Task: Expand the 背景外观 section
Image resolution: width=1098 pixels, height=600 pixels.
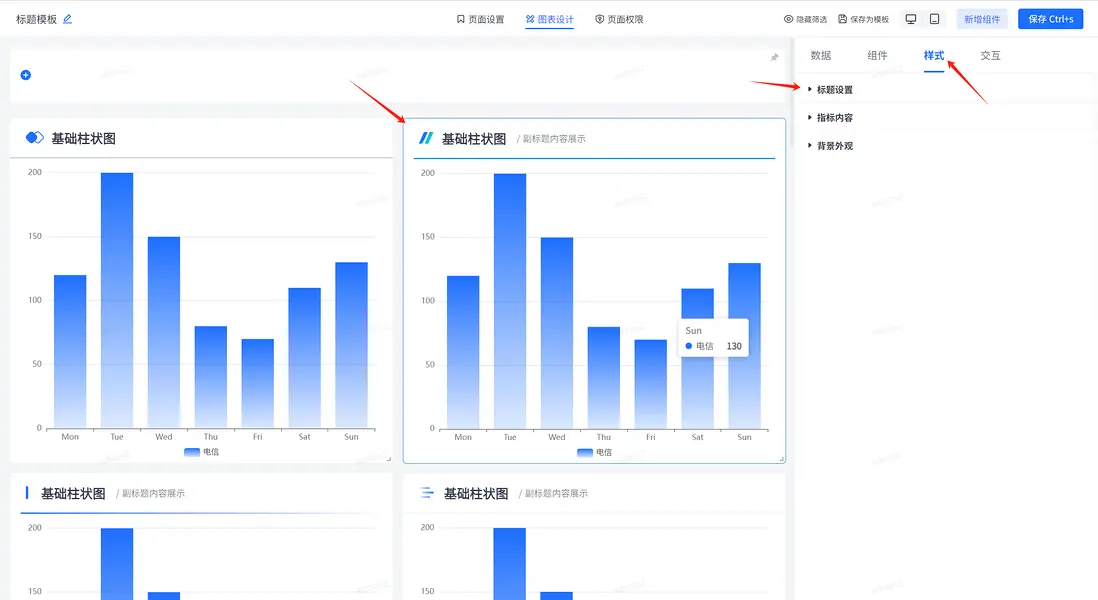Action: [x=831, y=146]
